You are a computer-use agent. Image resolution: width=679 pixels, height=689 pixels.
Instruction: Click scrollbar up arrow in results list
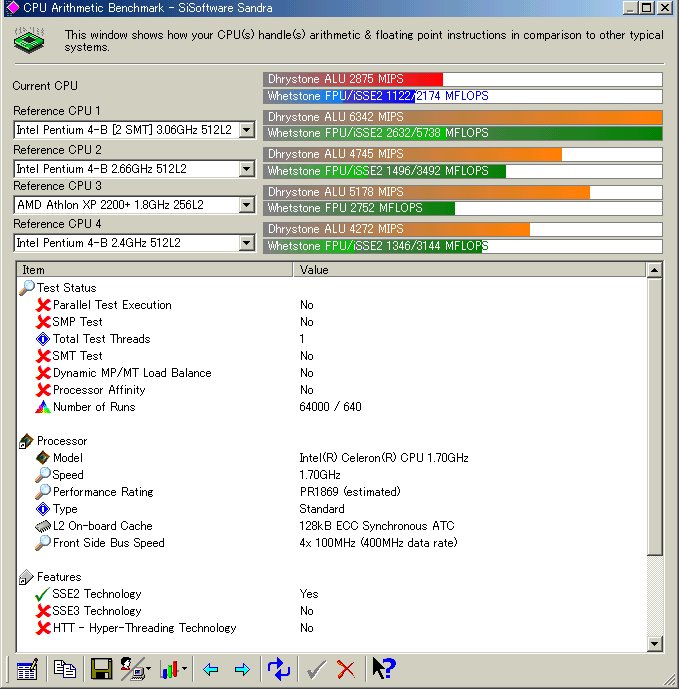tap(654, 270)
